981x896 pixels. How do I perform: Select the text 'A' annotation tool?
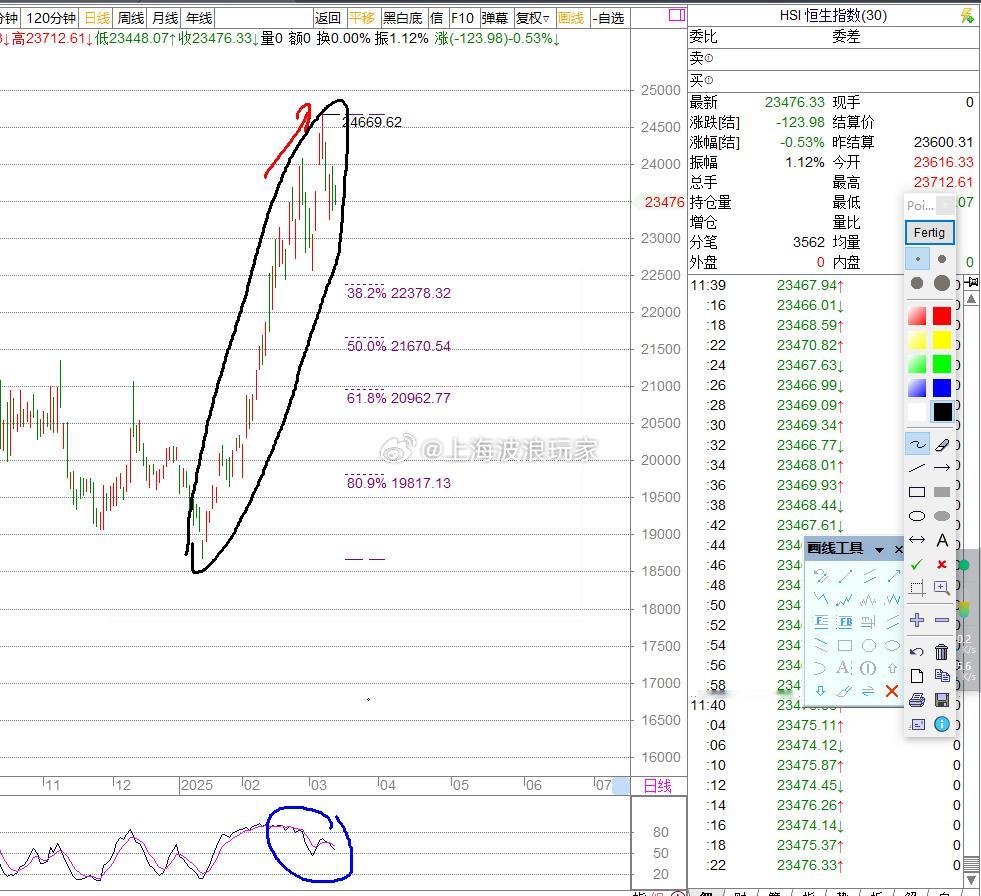[942, 539]
